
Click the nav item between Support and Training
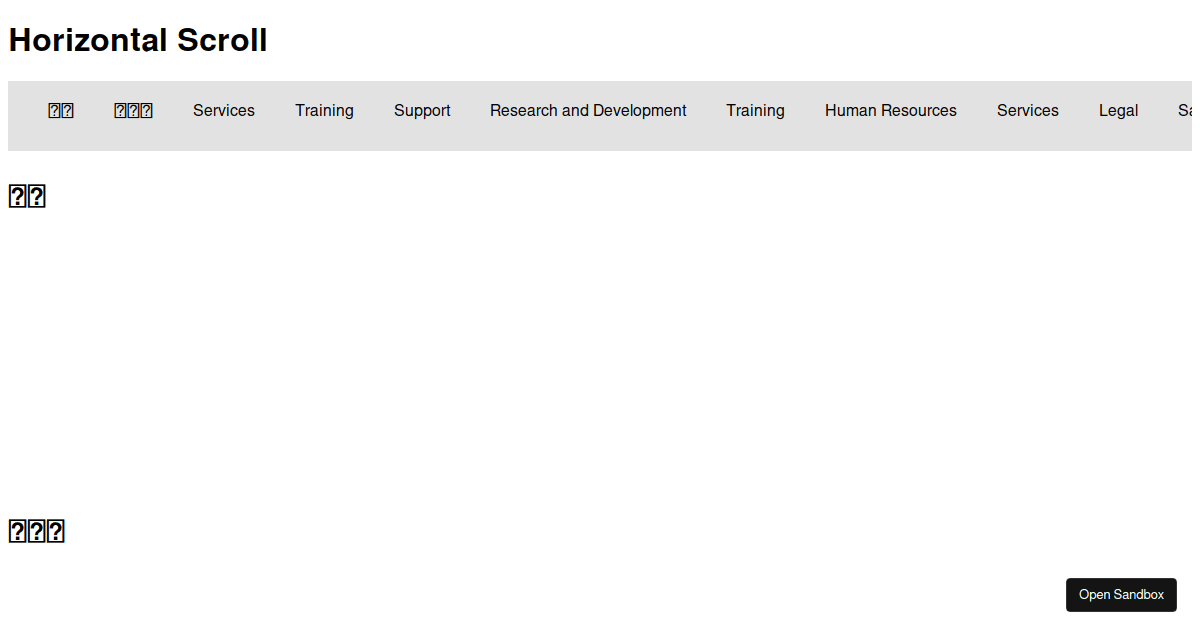pyautogui.click(x=588, y=110)
